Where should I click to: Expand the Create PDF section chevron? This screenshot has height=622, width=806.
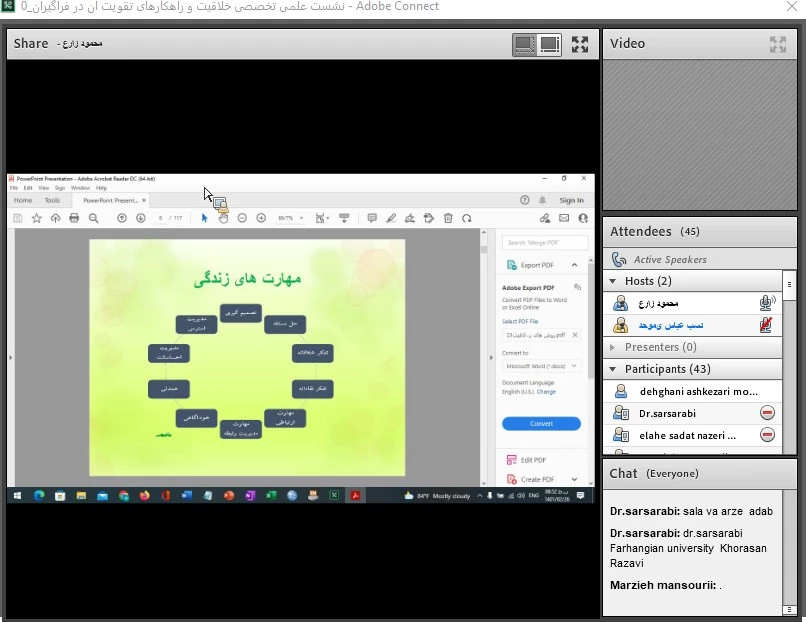(x=574, y=479)
